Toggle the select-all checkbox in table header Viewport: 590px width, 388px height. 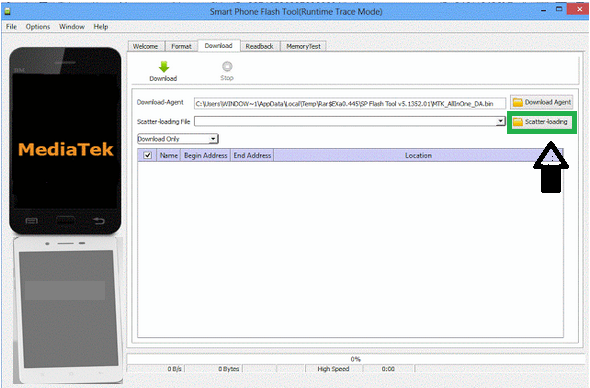[x=148, y=155]
